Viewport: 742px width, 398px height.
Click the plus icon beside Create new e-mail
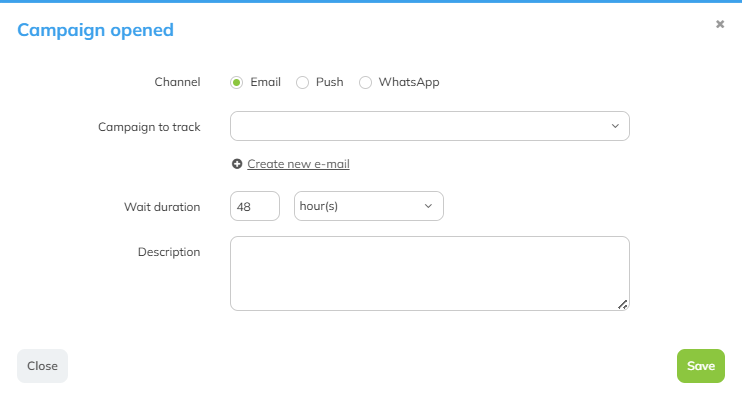click(237, 164)
